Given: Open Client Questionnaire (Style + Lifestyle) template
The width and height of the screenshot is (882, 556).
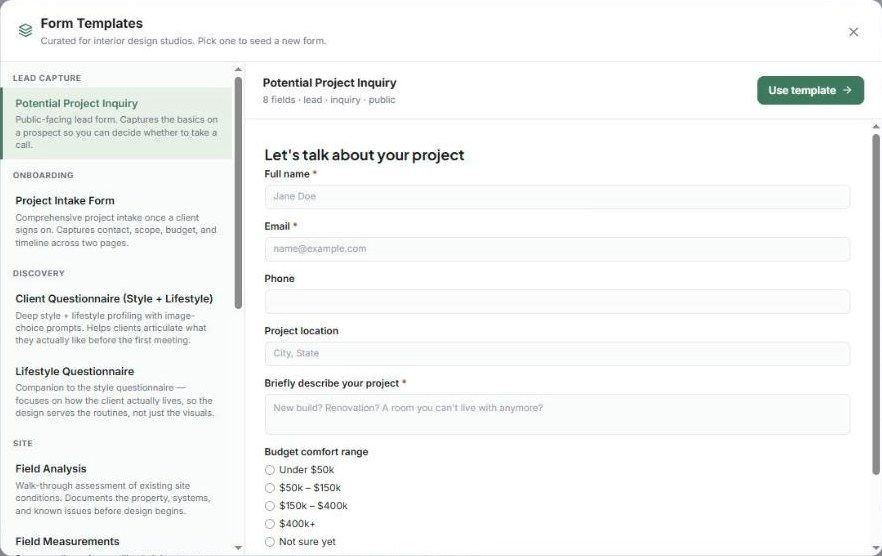Looking at the screenshot, I should click(x=116, y=319).
